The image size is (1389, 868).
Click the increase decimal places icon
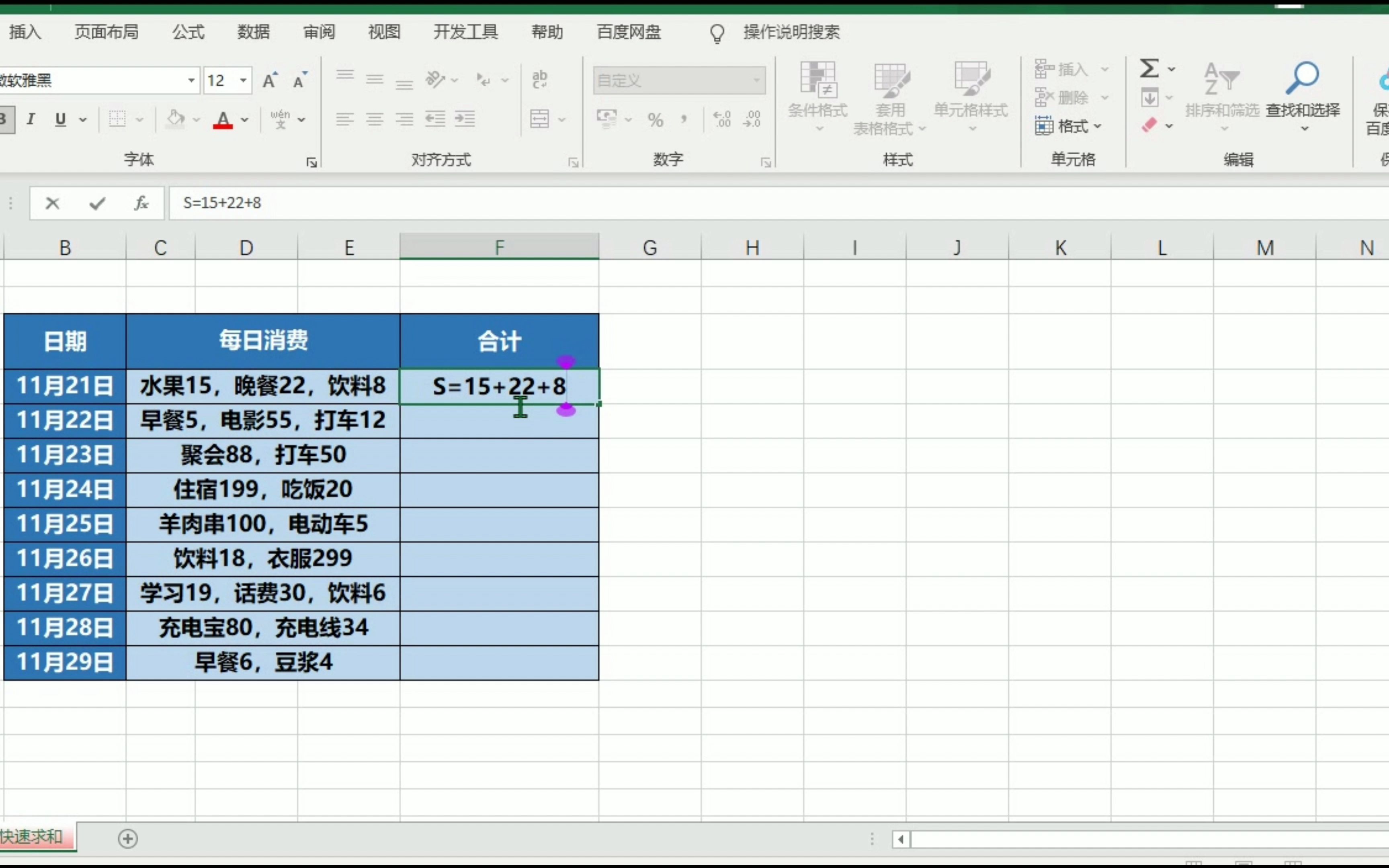click(x=722, y=119)
